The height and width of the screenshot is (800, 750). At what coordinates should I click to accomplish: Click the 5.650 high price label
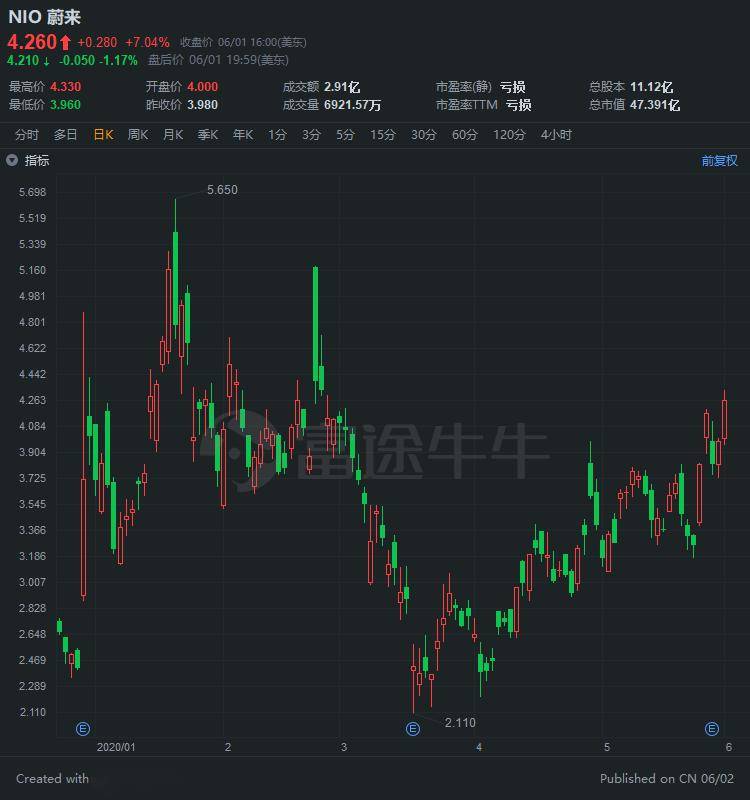[x=222, y=190]
